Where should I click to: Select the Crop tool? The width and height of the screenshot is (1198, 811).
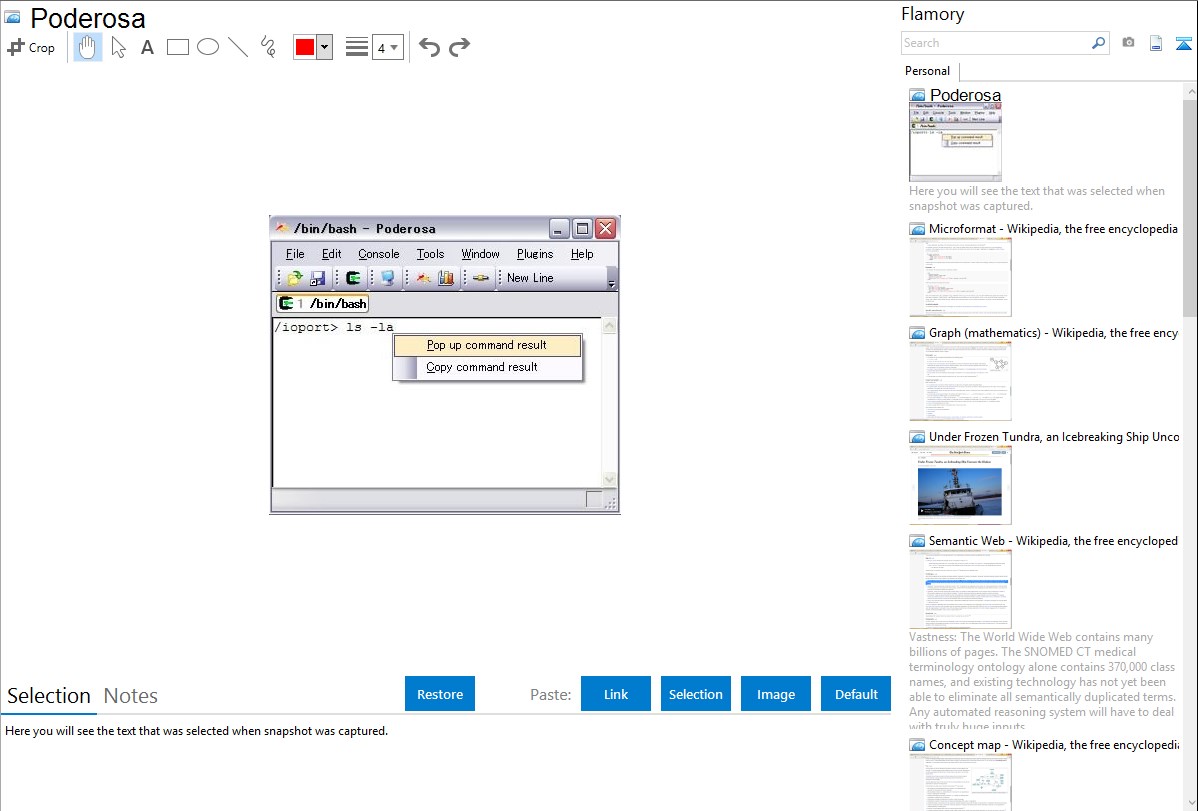point(31,47)
